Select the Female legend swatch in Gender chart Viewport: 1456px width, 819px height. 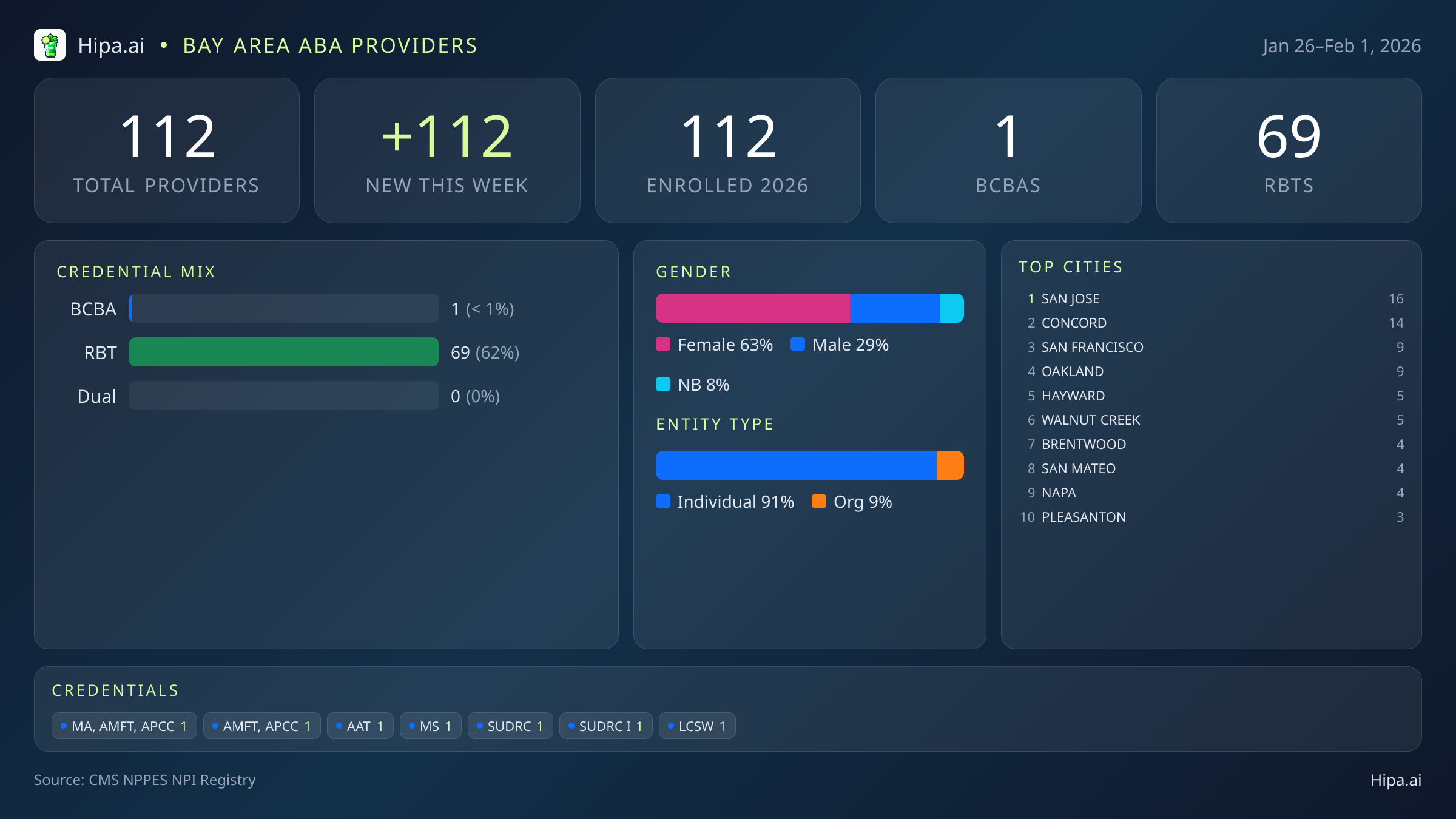click(664, 345)
